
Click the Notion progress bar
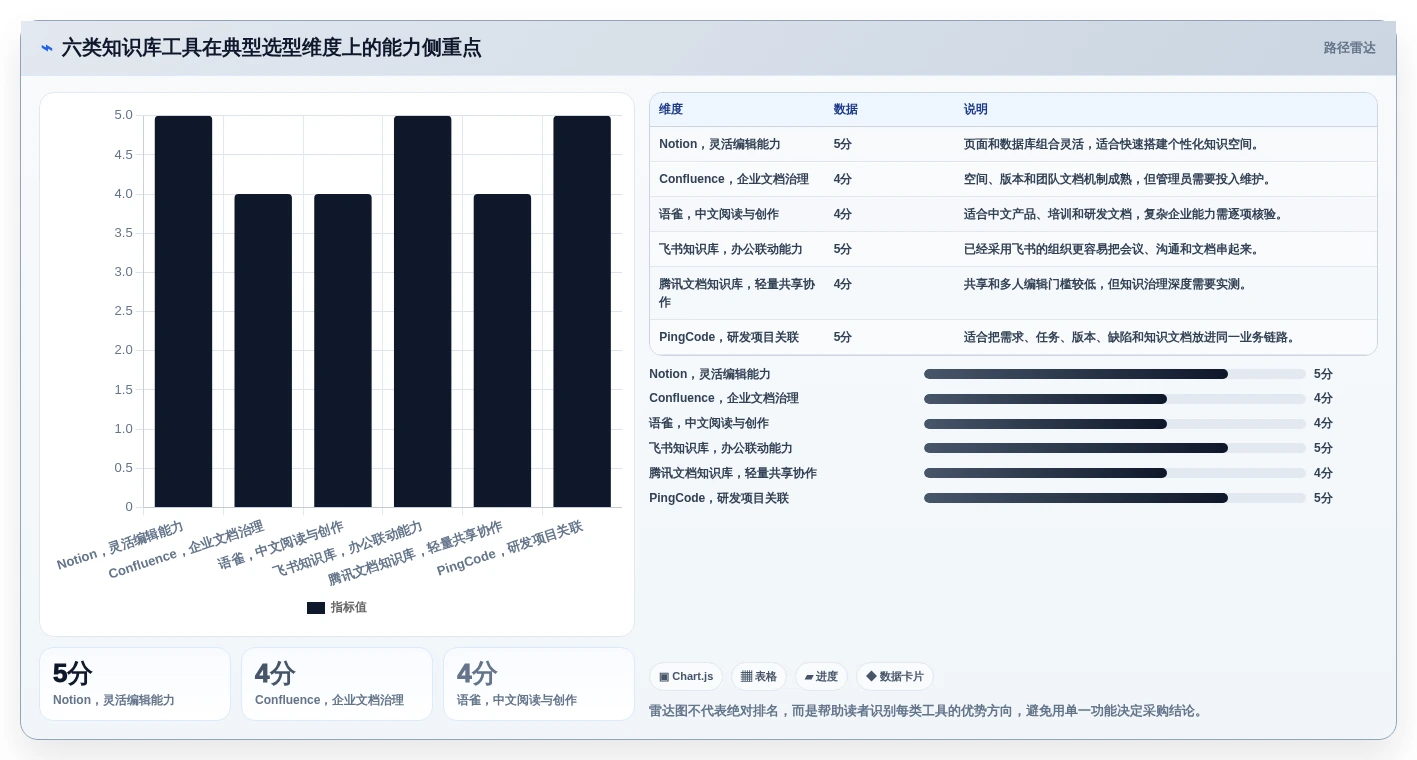tap(1115, 374)
